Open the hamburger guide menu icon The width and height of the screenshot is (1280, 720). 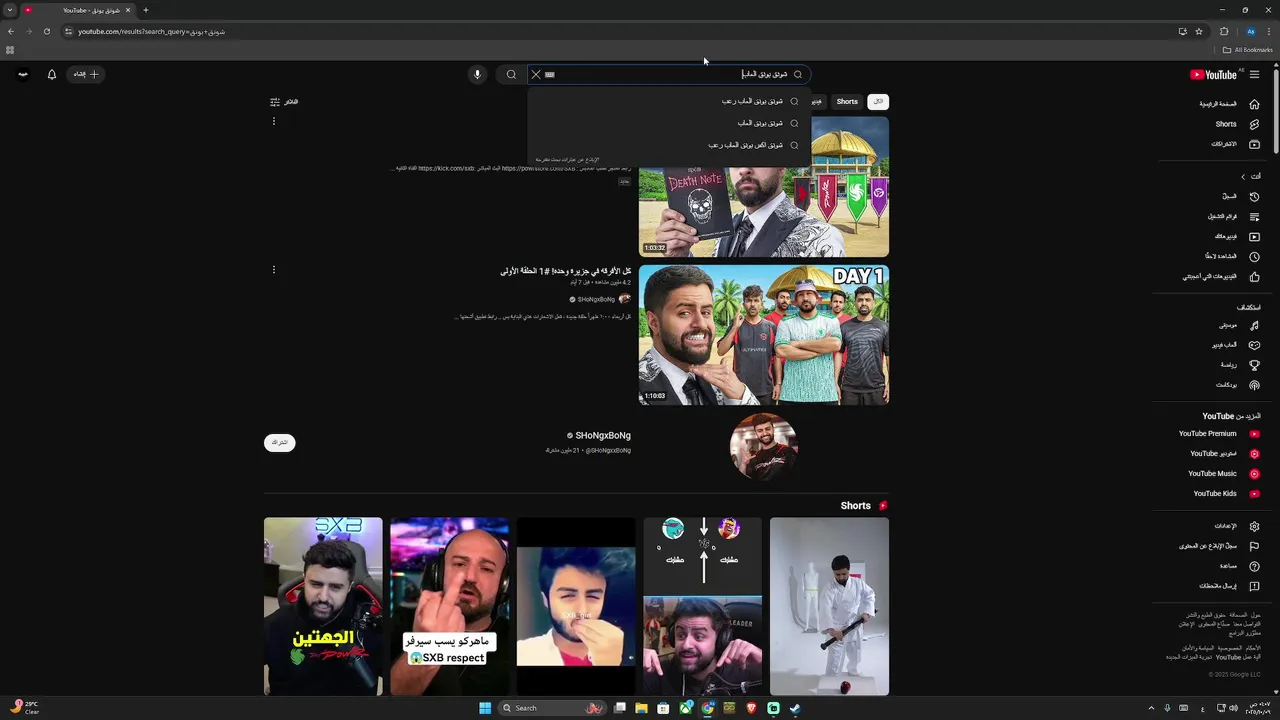click(1254, 74)
